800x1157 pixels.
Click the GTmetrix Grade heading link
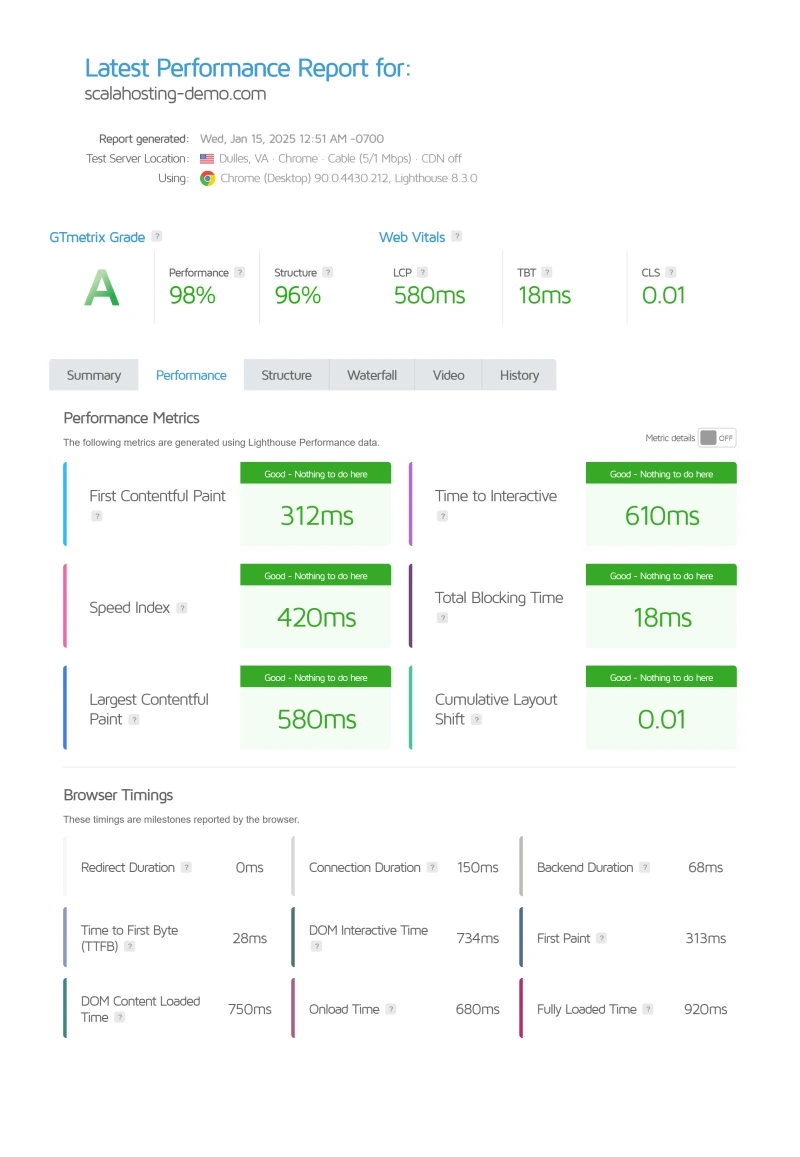point(97,238)
